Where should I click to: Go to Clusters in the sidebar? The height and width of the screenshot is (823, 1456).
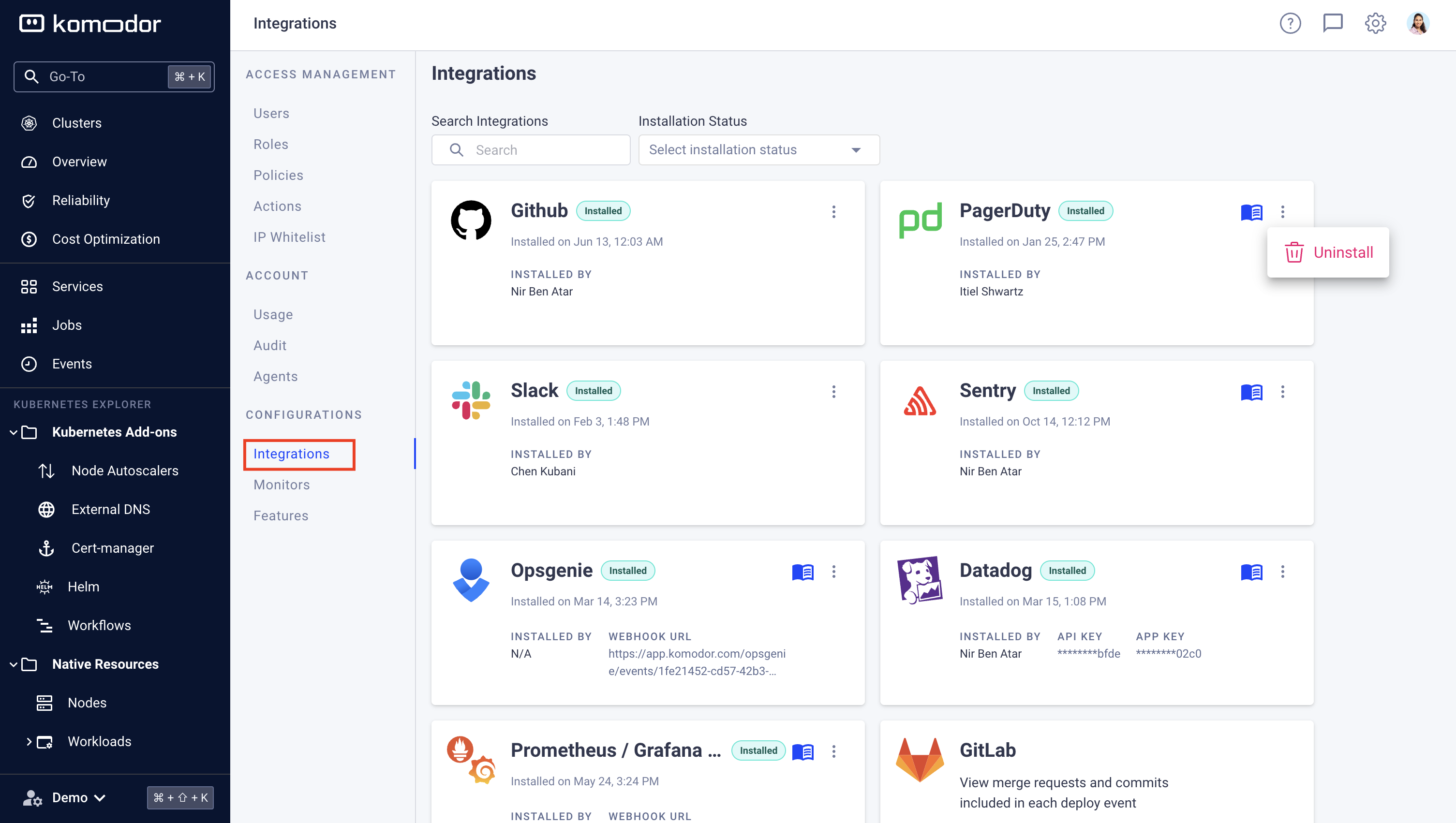coord(76,123)
